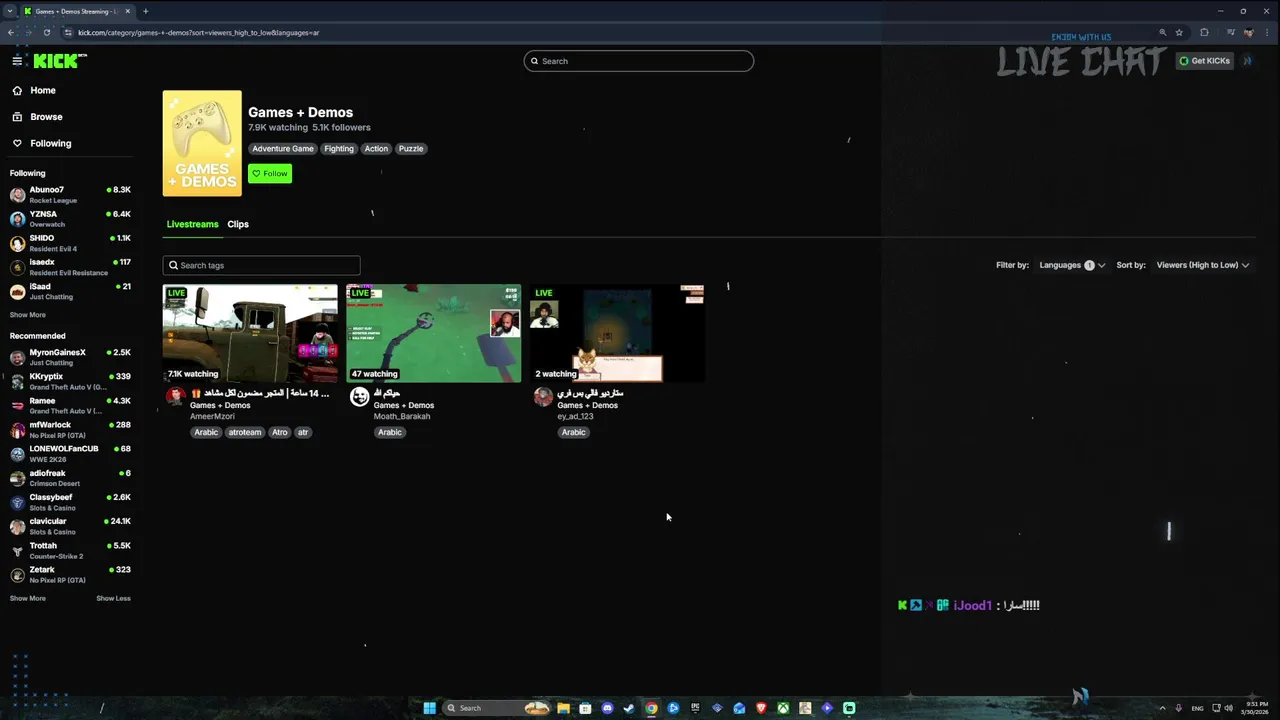Screen dimensions: 1280x720
Task: Click the Atro tag
Action: pyautogui.click(x=280, y=432)
